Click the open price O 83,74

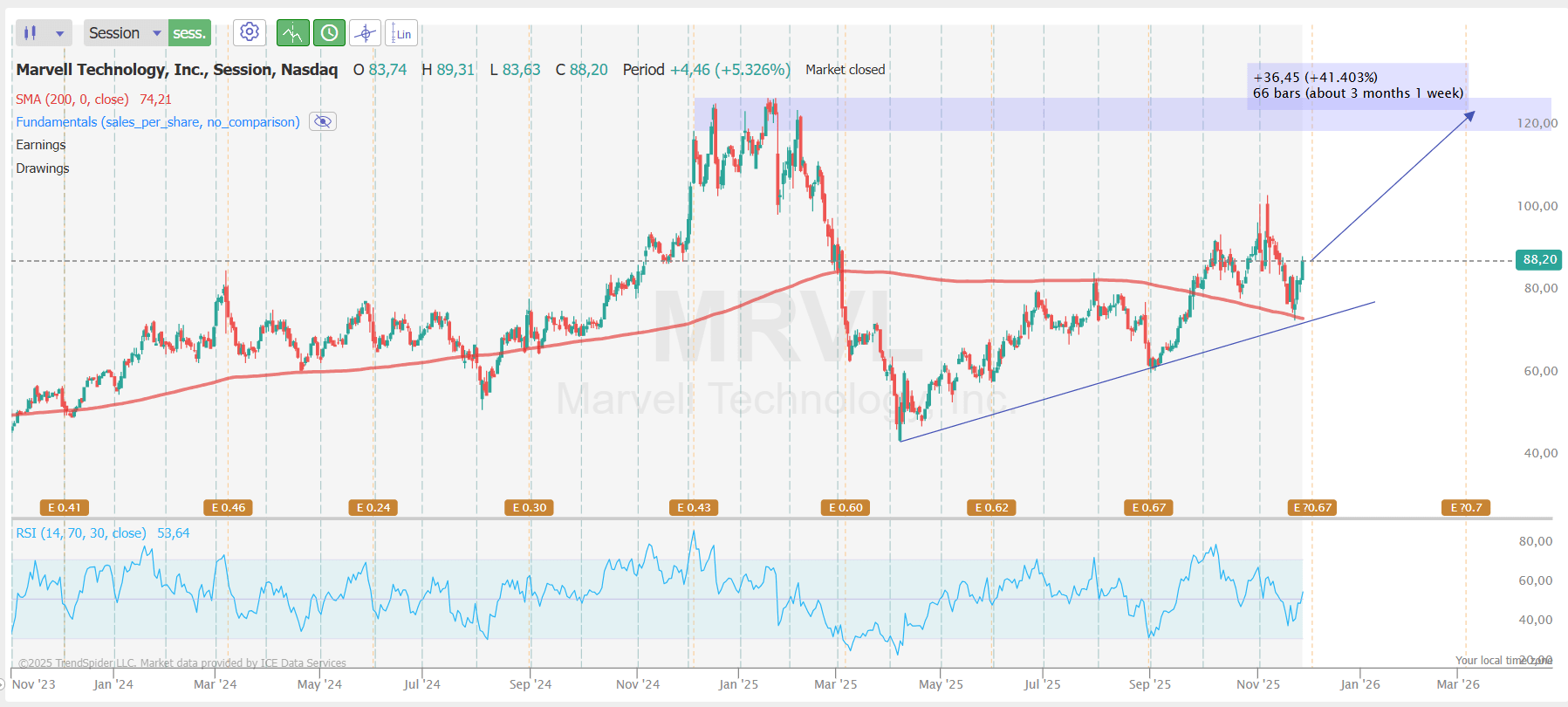[x=380, y=70]
